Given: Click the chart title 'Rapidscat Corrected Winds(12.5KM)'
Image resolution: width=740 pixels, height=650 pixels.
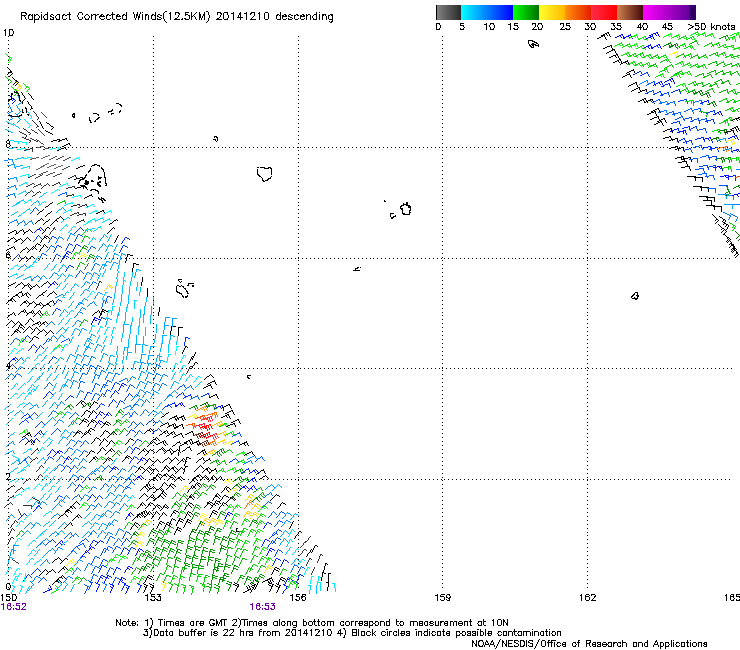Looking at the screenshot, I should point(115,17).
